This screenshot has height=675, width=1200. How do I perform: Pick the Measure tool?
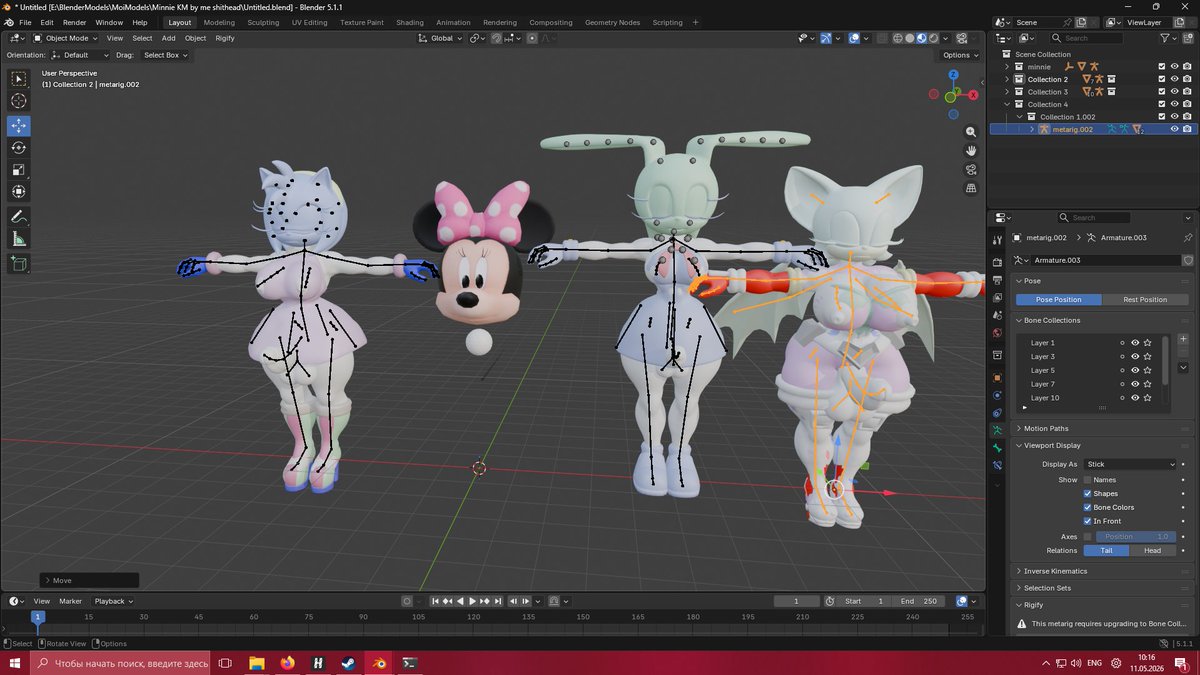tap(19, 239)
